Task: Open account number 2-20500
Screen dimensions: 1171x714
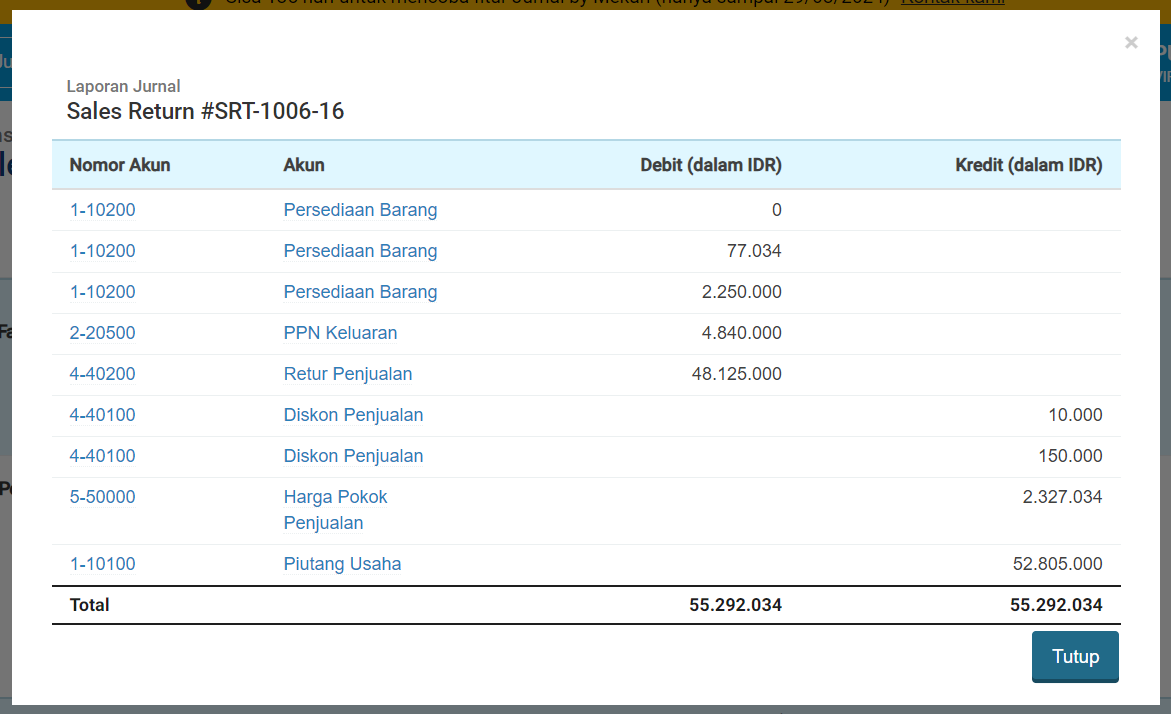Action: pos(102,333)
